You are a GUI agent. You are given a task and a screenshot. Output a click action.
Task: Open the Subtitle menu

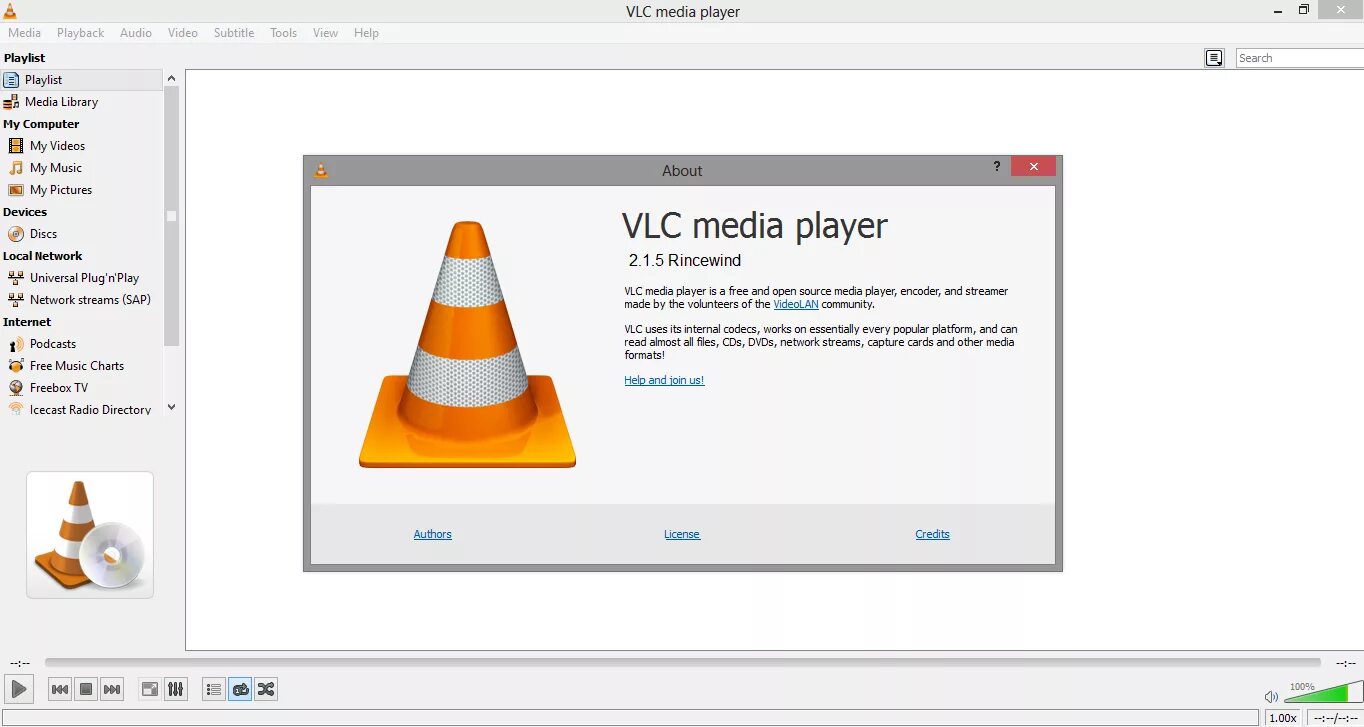pyautogui.click(x=234, y=33)
